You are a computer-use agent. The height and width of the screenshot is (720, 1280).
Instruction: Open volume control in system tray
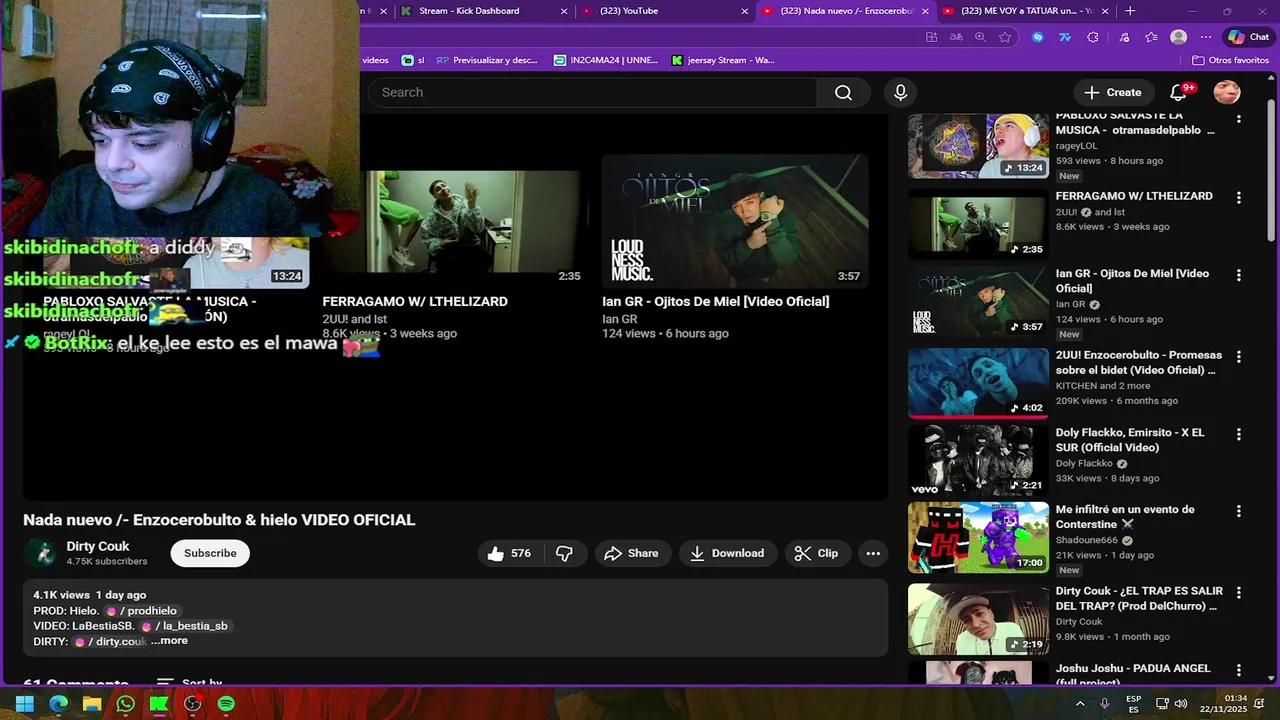[1181, 704]
